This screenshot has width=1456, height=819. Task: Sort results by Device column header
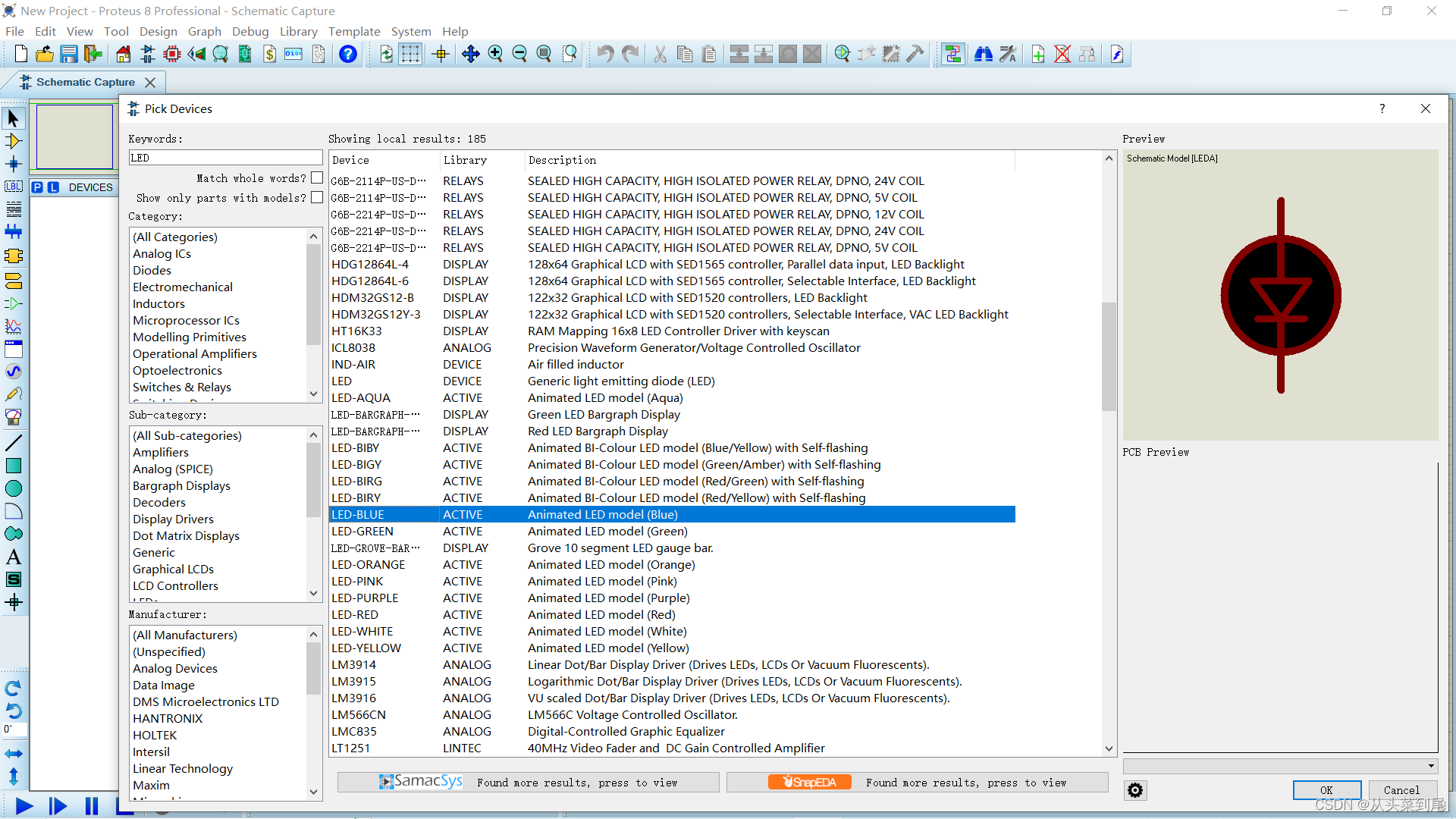click(384, 160)
